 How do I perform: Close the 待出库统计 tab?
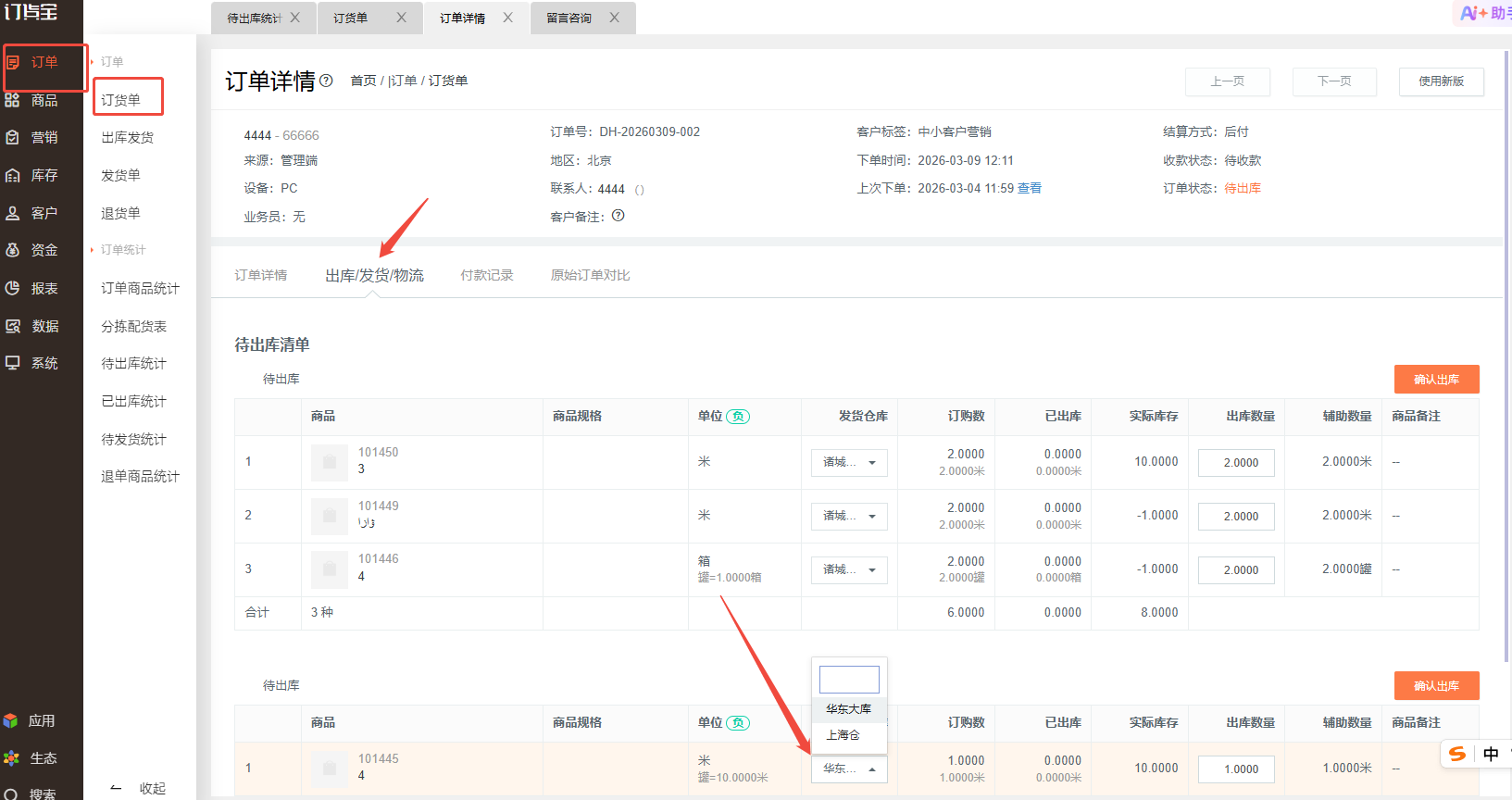point(294,18)
